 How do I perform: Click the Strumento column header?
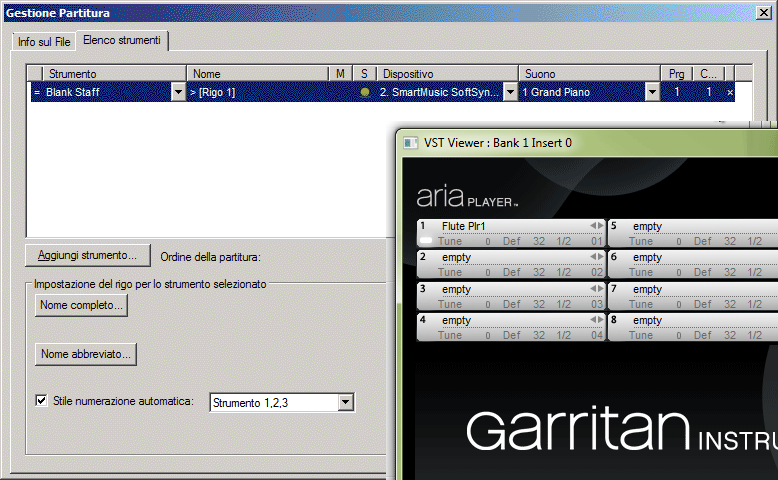[115, 74]
